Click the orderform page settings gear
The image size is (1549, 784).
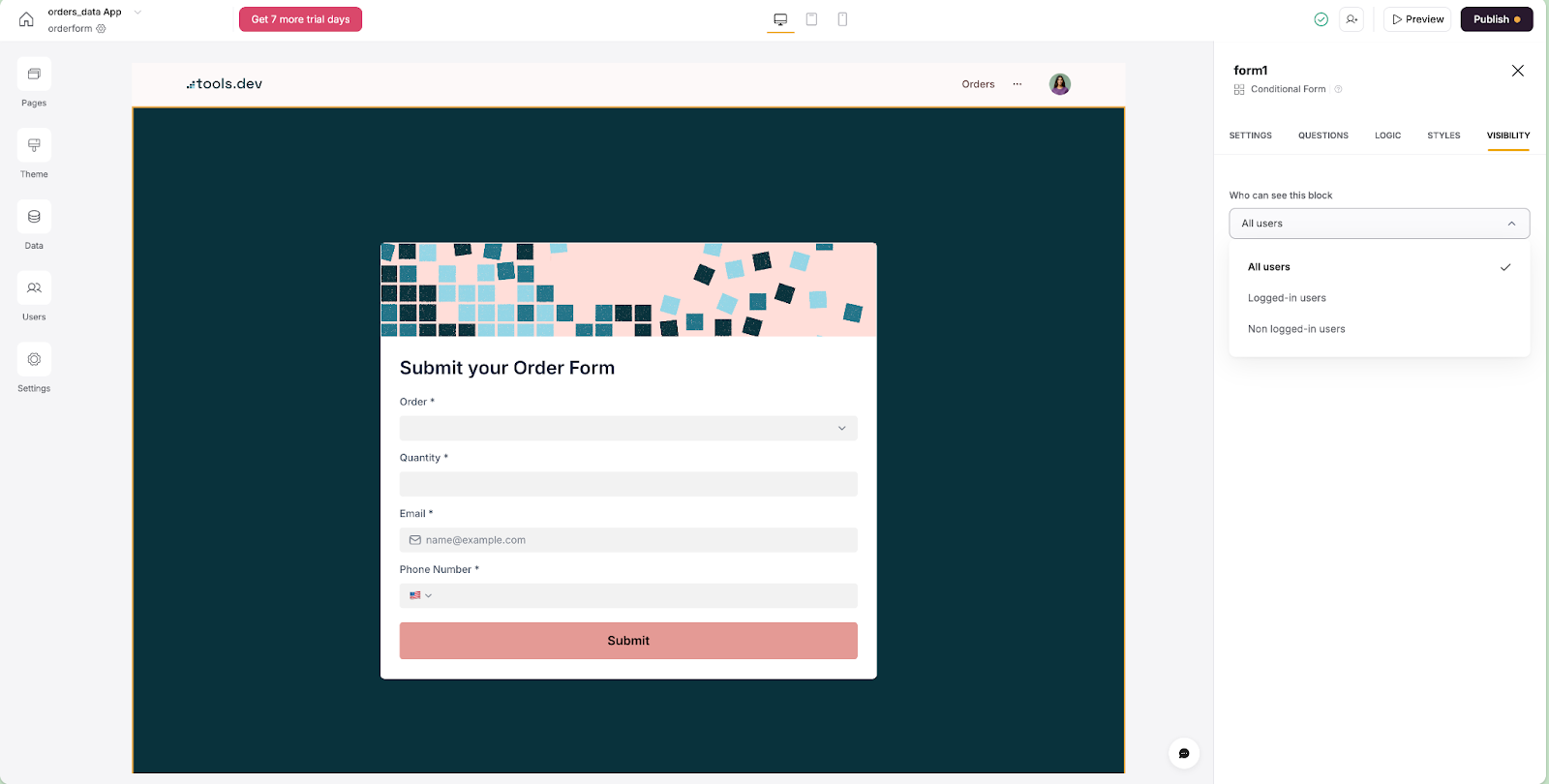point(102,29)
